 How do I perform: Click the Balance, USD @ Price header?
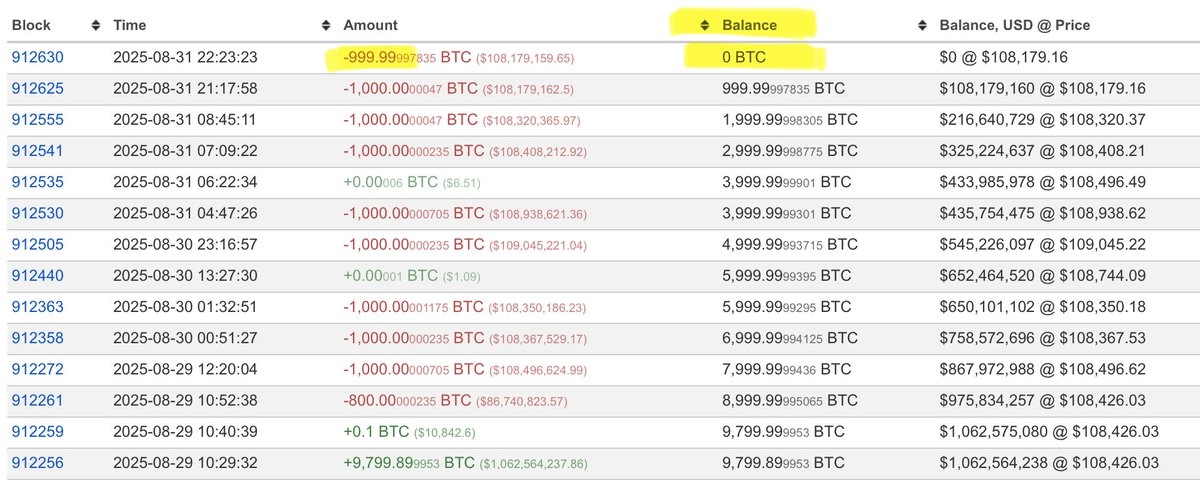point(1015,25)
